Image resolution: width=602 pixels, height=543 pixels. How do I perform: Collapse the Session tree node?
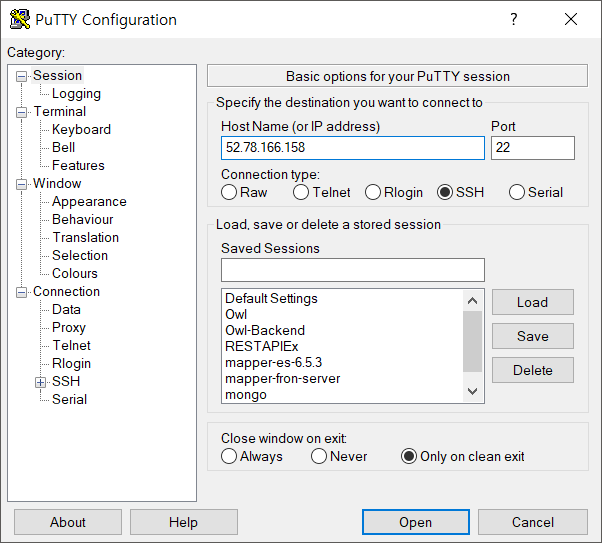(22, 76)
